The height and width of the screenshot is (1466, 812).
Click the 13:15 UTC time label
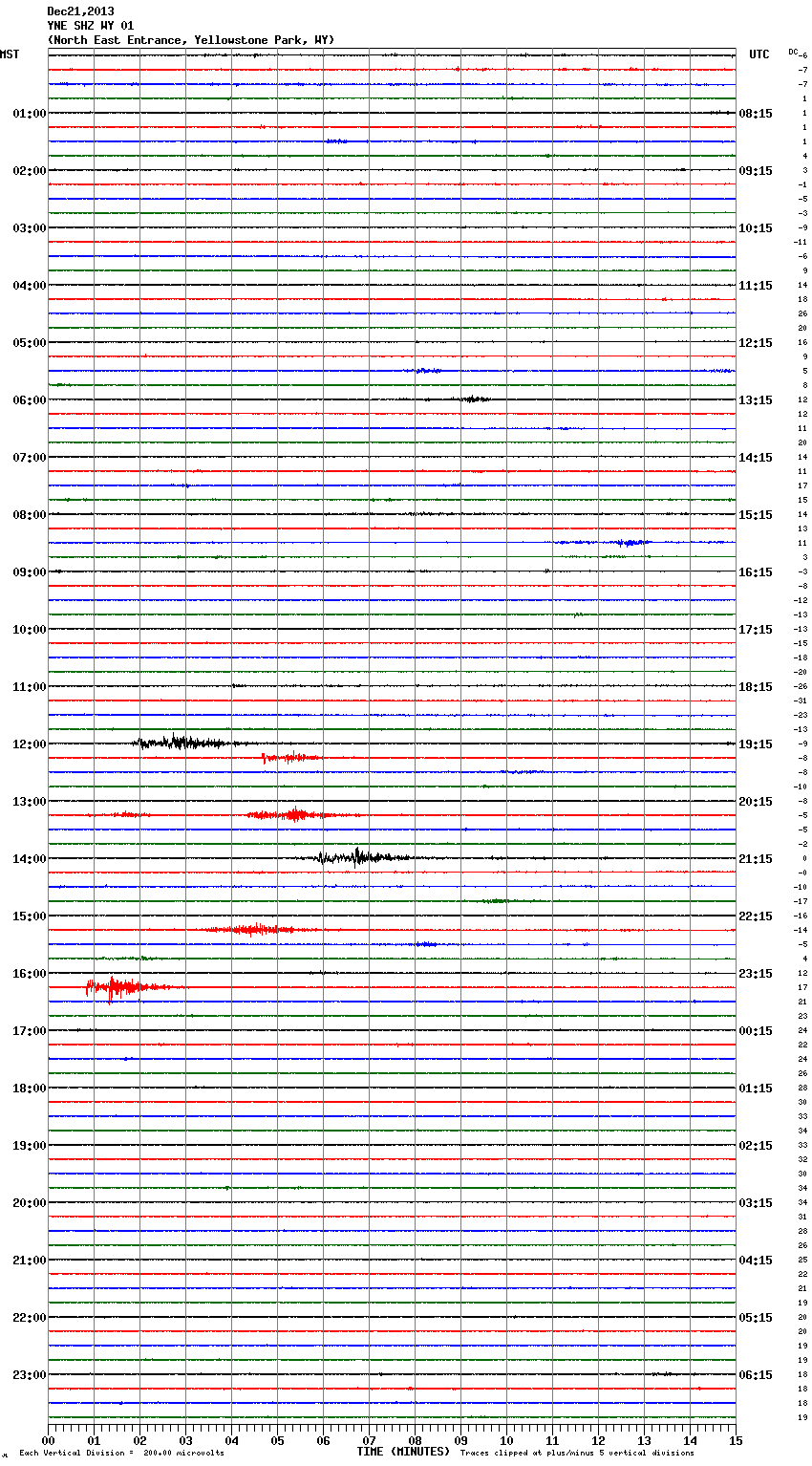pyautogui.click(x=756, y=400)
